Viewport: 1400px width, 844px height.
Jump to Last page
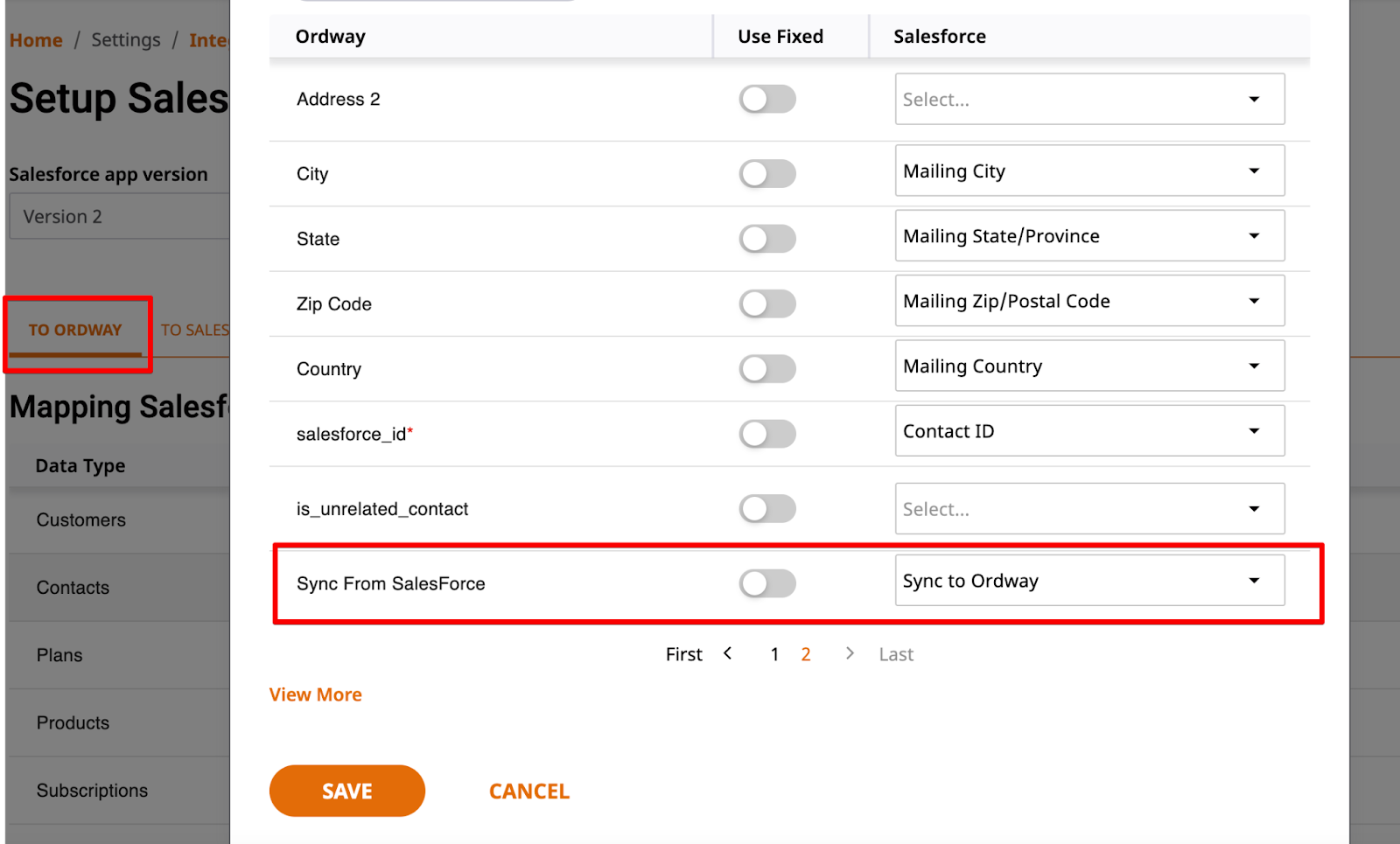[896, 654]
